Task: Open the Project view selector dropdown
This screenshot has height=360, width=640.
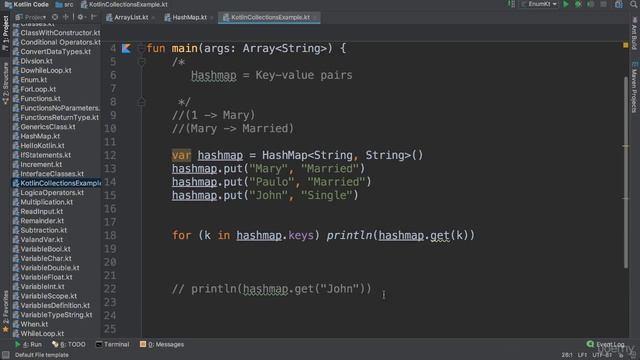Action: [31, 17]
